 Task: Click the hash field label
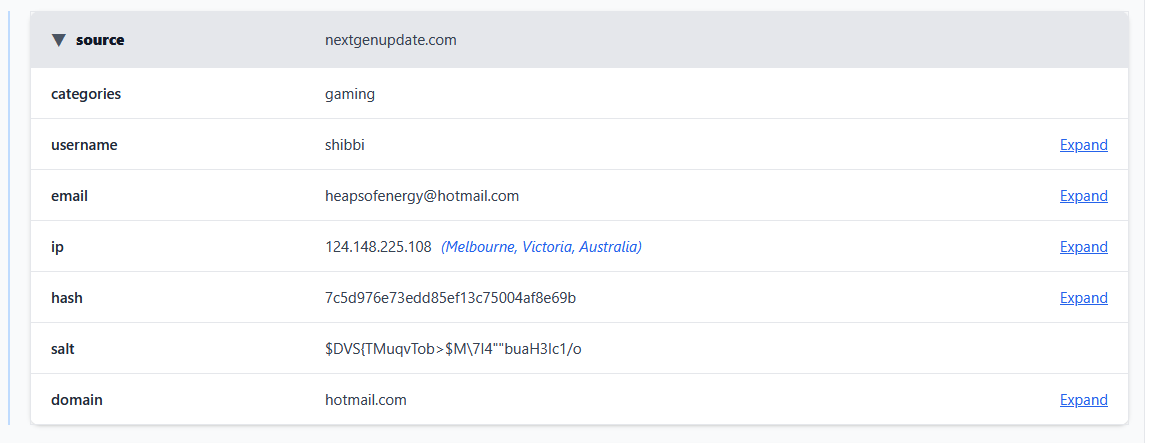[66, 298]
